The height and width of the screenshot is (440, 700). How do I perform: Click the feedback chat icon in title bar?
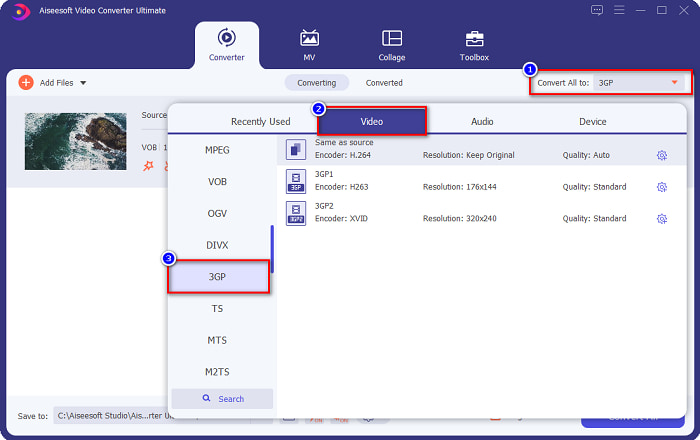[597, 10]
